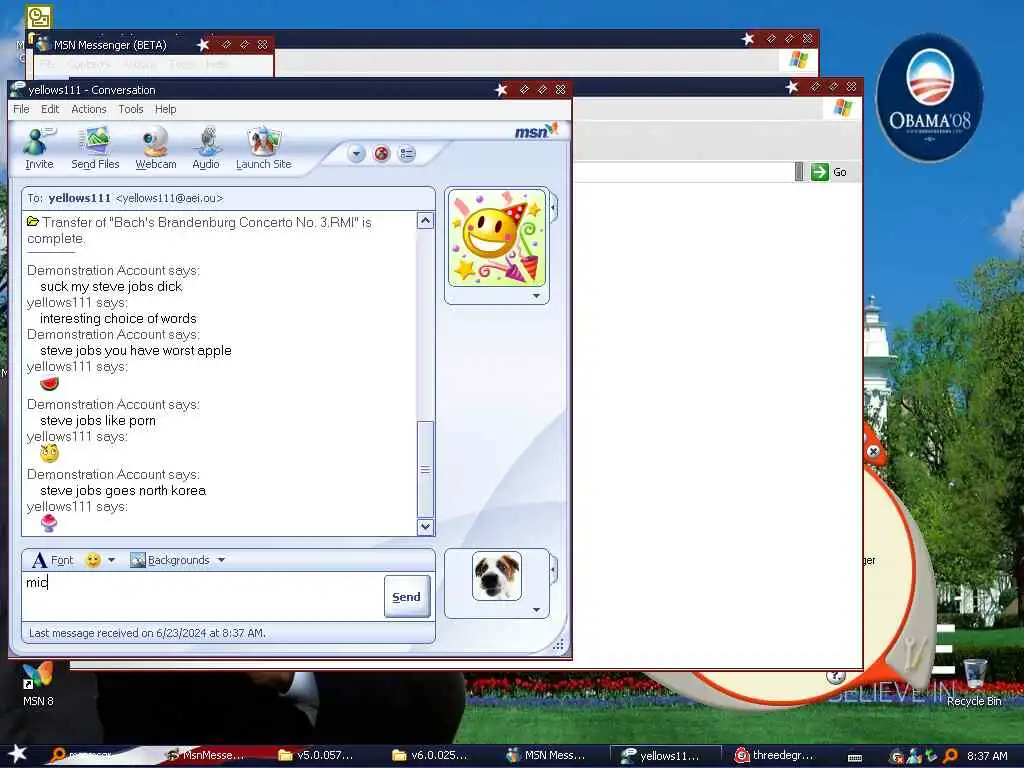Viewport: 1024px width, 768px height.
Task: Click the orange magnifier tray icon
Action: tap(950, 756)
